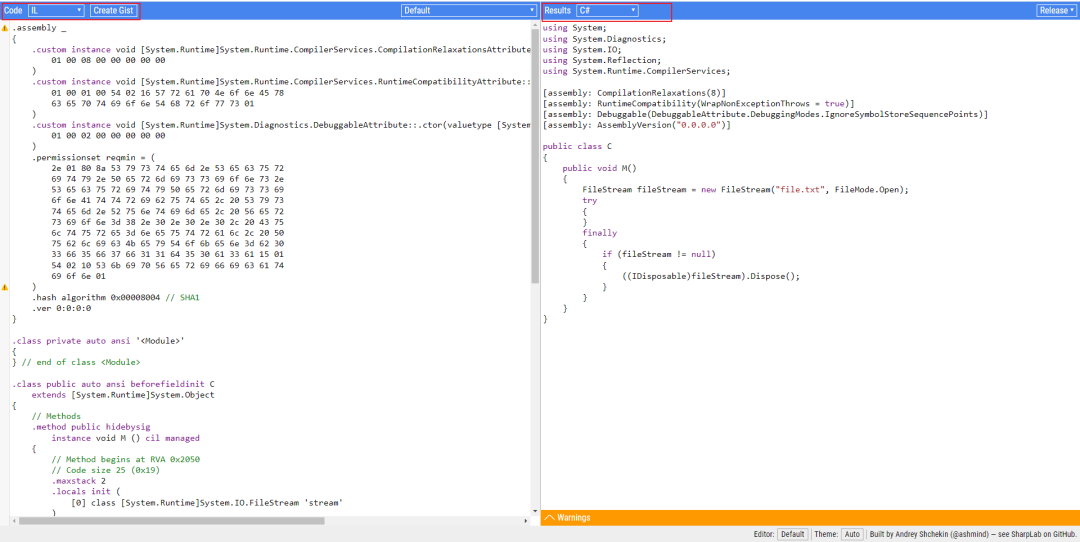
Task: Open the Default branch dropdown
Action: (469, 10)
